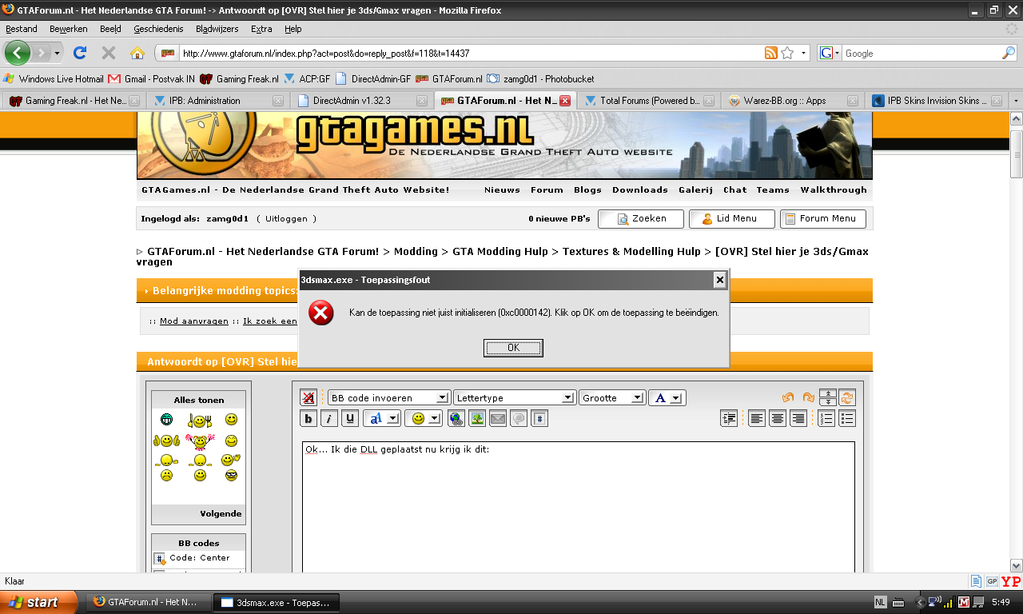Insert a hyperlink with the globe icon
Viewport: 1023px width, 614px height.
point(456,418)
